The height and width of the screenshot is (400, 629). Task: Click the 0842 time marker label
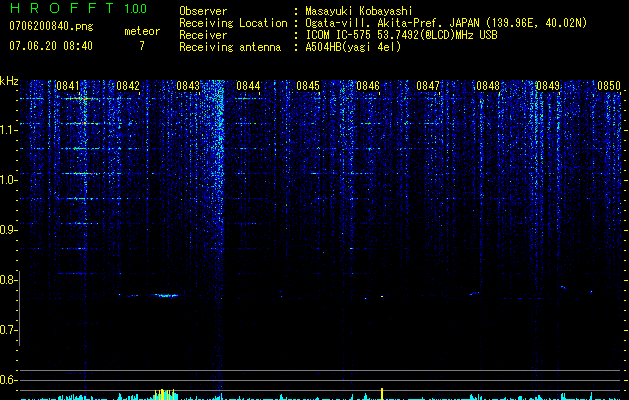(x=128, y=86)
